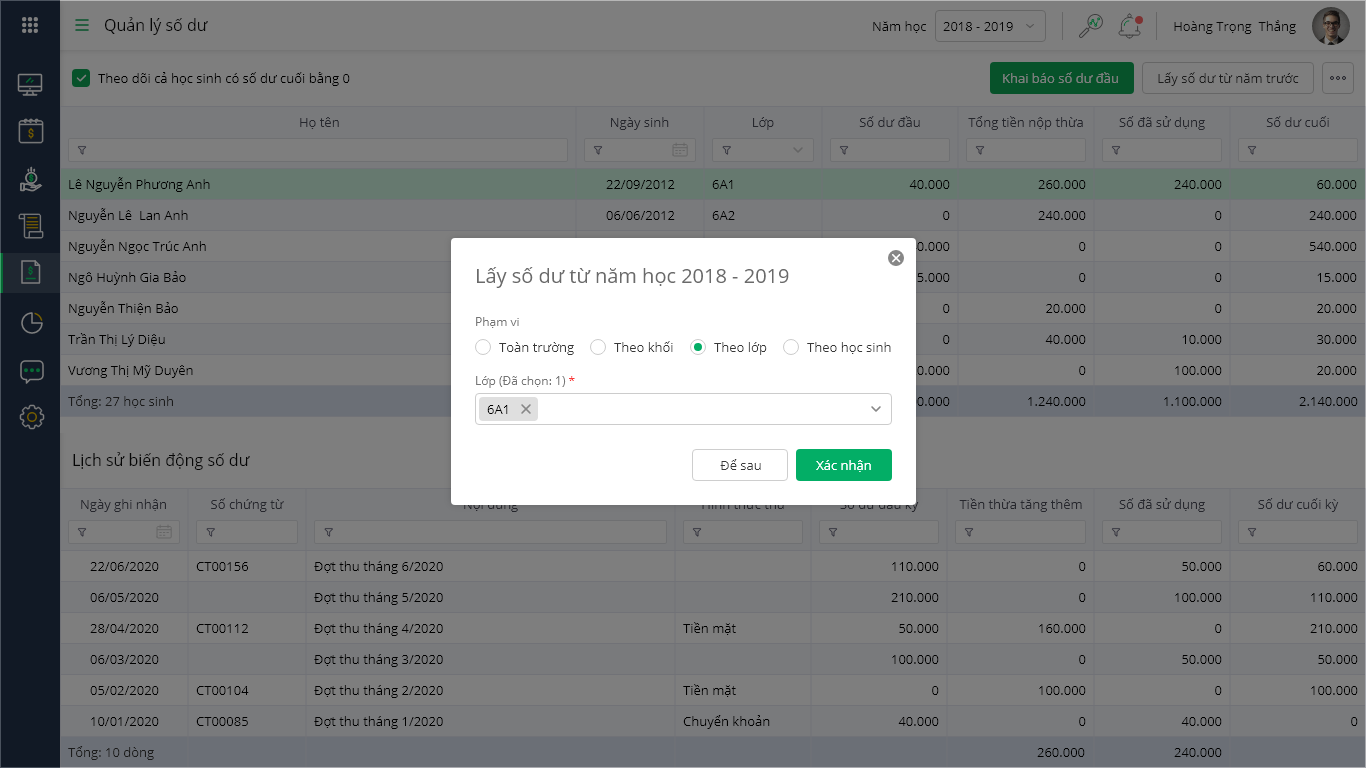Expand the Lớp class selection dropdown
The height and width of the screenshot is (768, 1366).
click(875, 409)
